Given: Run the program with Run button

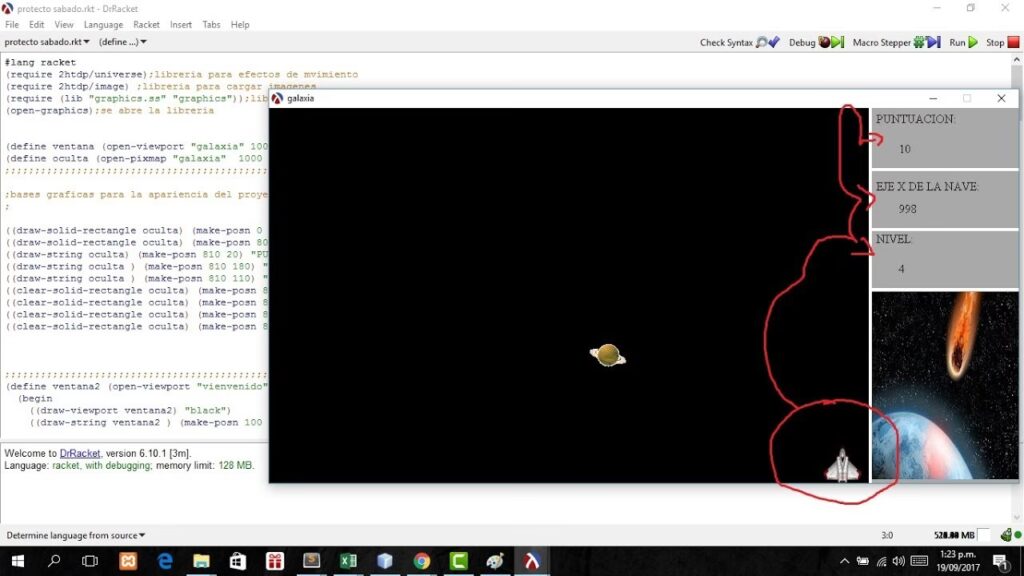Looking at the screenshot, I should 964,42.
